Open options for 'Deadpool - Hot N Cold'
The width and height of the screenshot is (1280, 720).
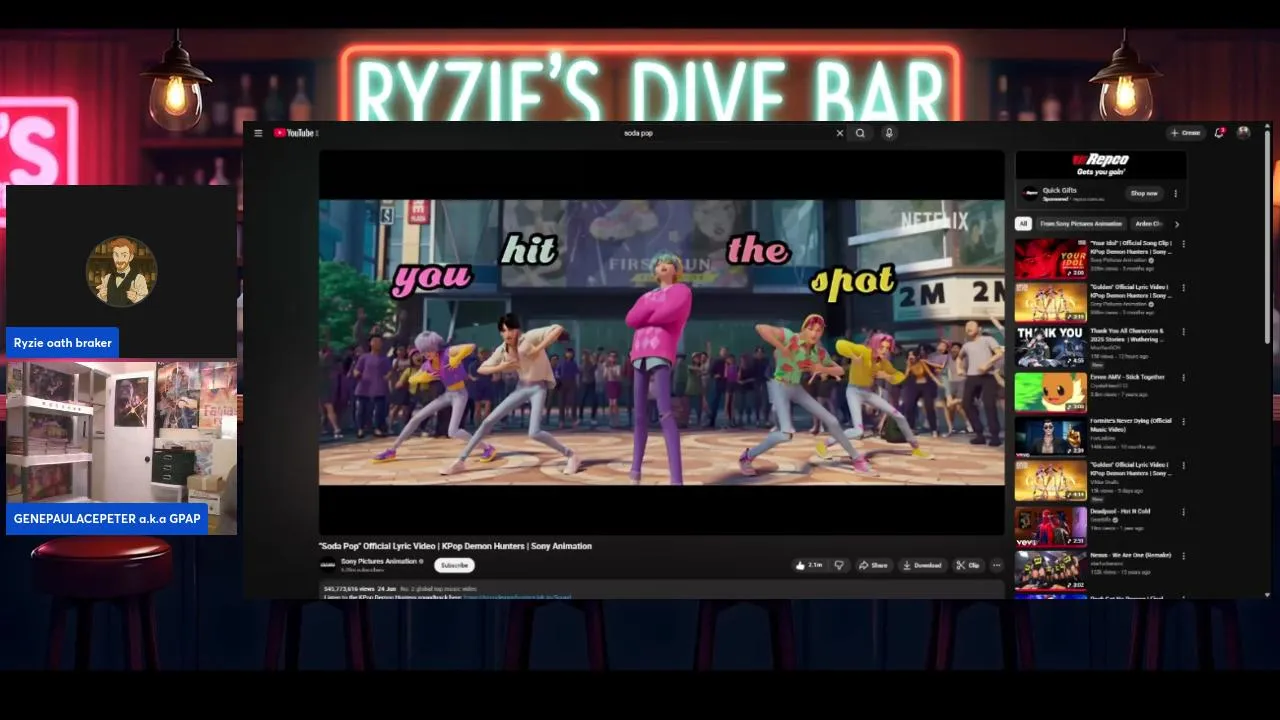point(1184,512)
